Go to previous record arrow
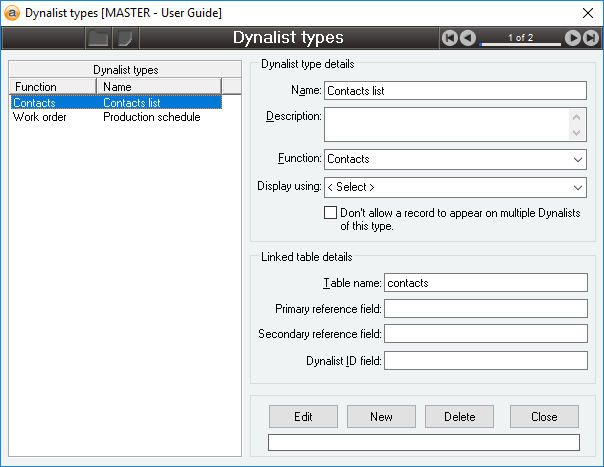The height and width of the screenshot is (467, 604). pyautogui.click(x=468, y=38)
